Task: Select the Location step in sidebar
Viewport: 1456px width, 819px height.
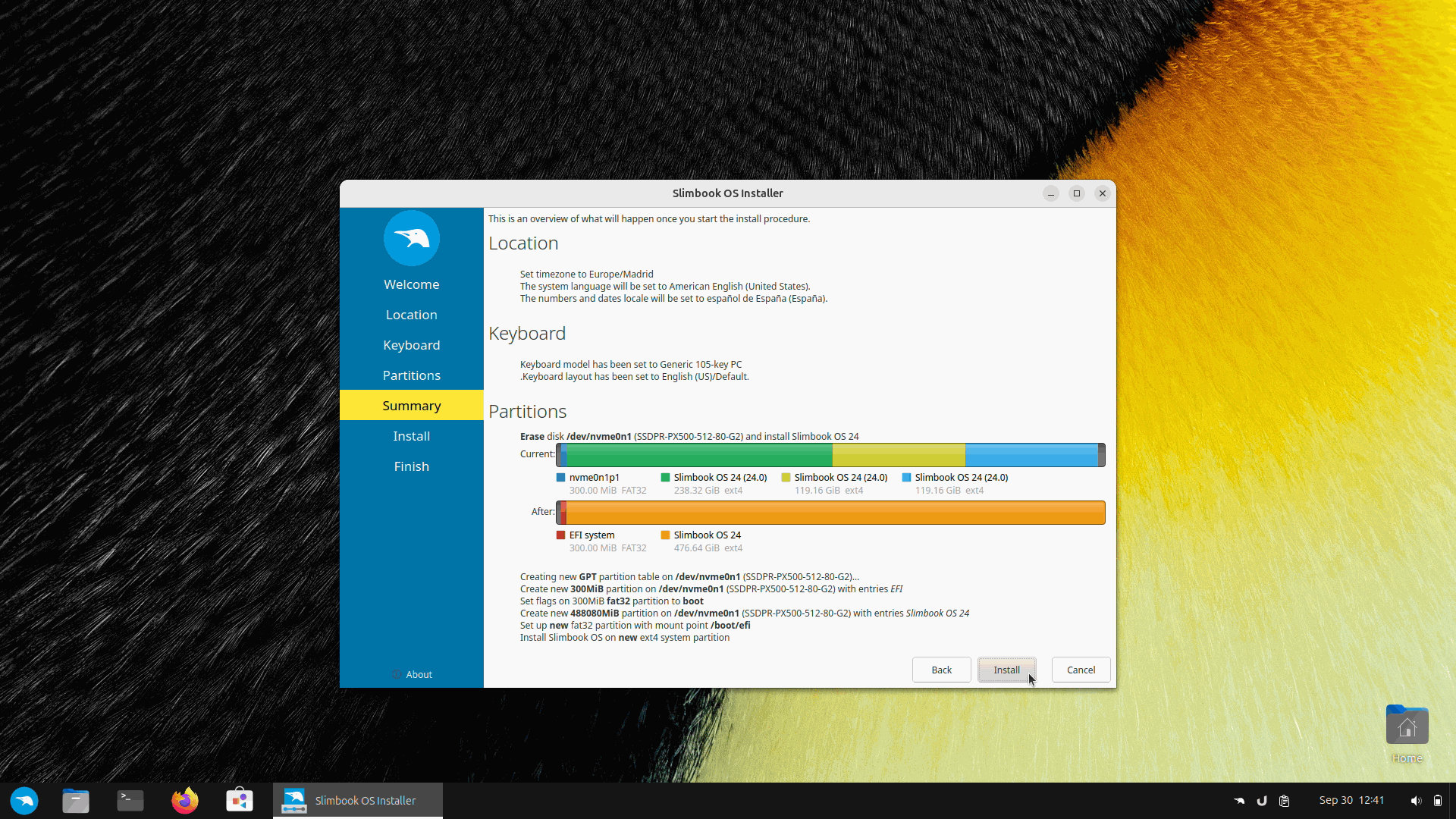Action: [x=411, y=315]
